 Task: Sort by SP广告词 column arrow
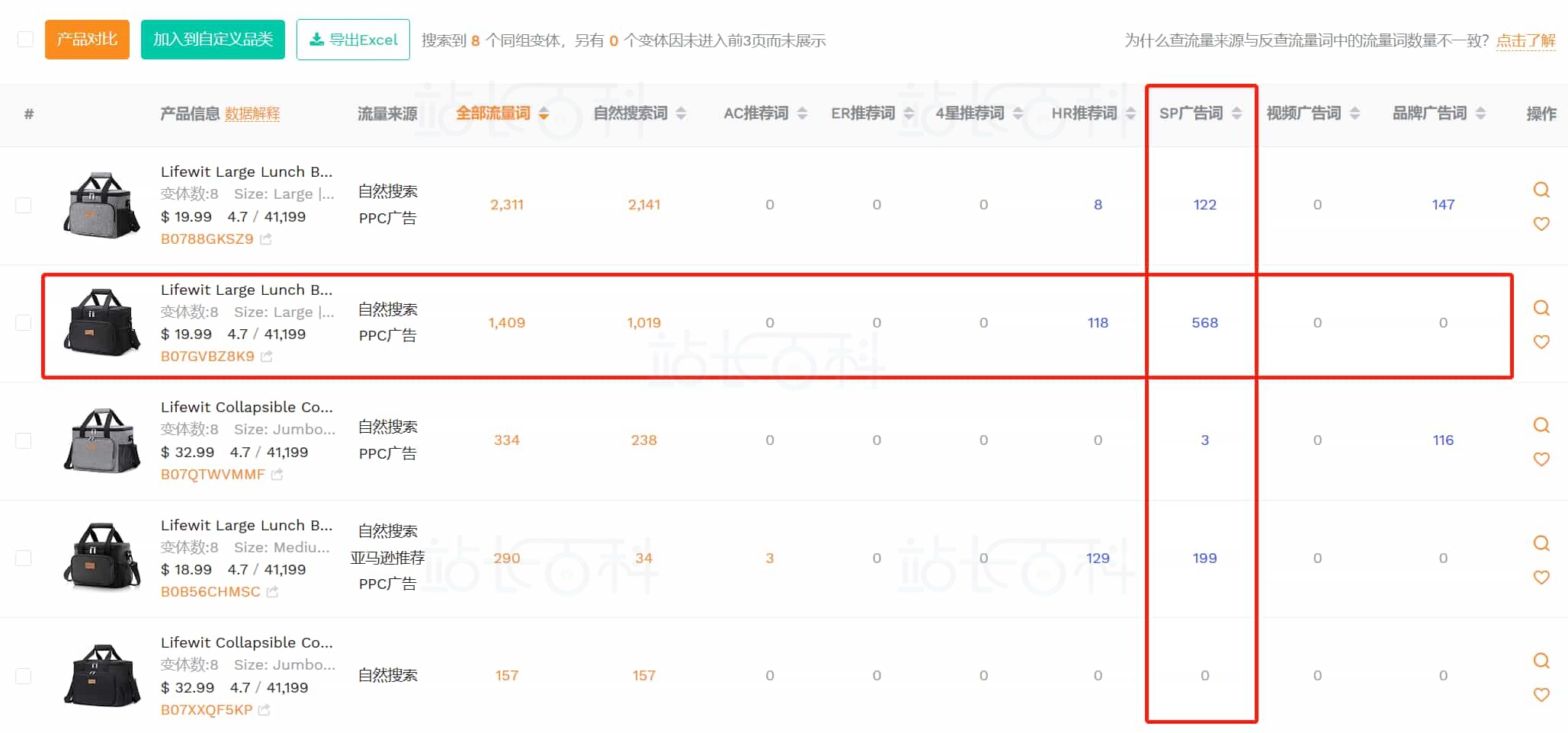point(1236,114)
